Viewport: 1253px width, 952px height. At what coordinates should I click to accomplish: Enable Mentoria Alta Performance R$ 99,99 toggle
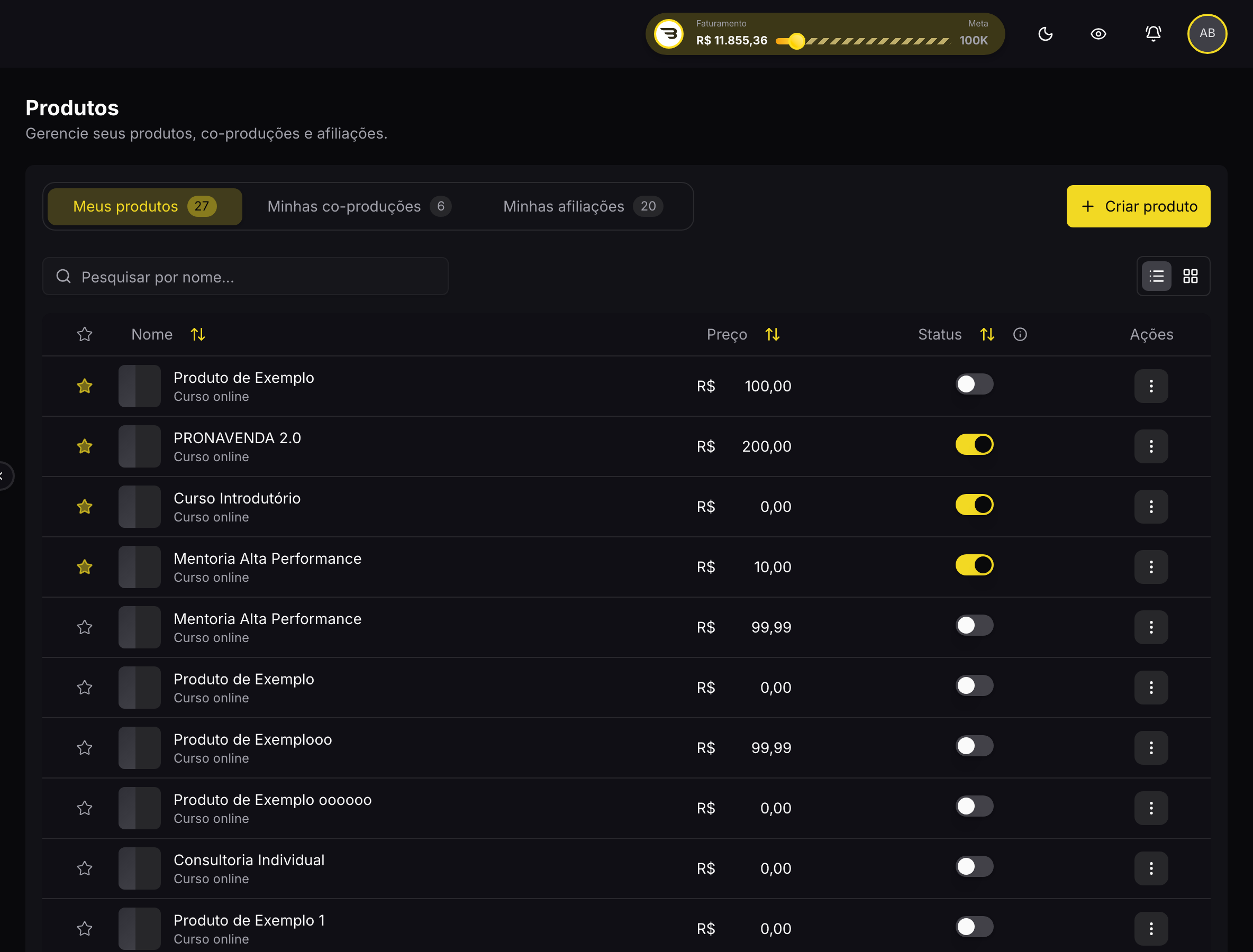coord(974,625)
